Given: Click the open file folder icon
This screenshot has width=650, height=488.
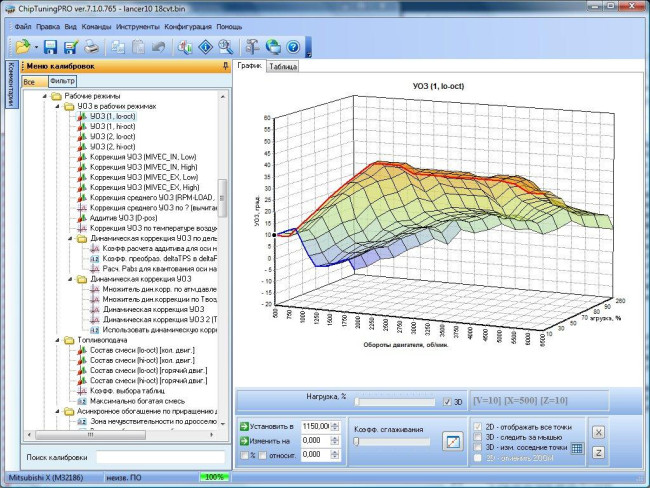Looking at the screenshot, I should (x=23, y=47).
